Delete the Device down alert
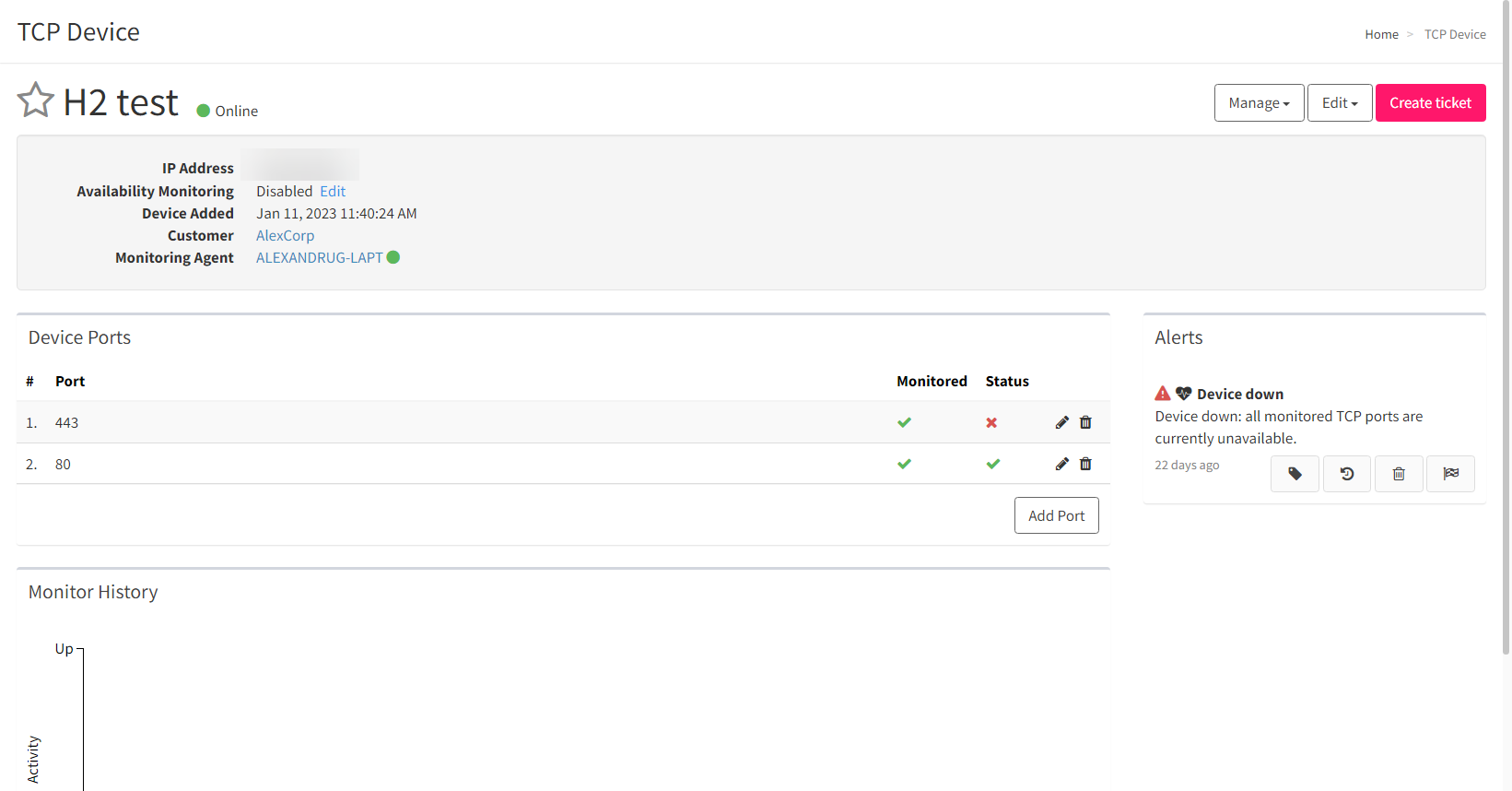The width and height of the screenshot is (1512, 791). point(1398,474)
